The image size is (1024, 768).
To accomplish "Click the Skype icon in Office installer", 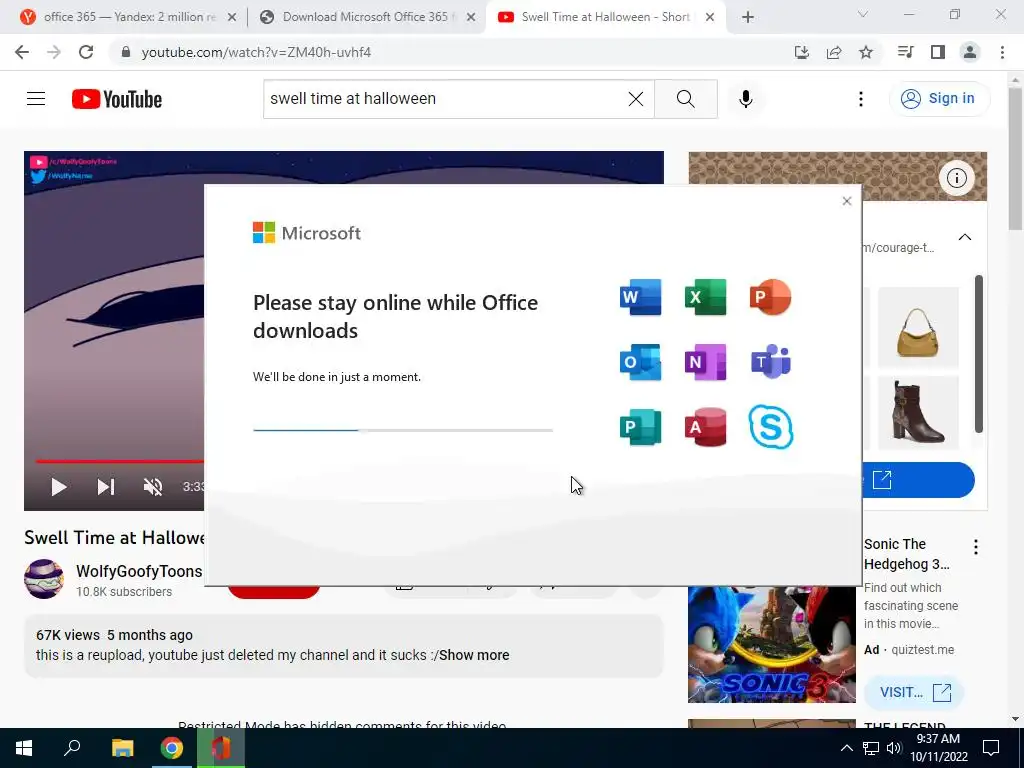I will (x=771, y=427).
